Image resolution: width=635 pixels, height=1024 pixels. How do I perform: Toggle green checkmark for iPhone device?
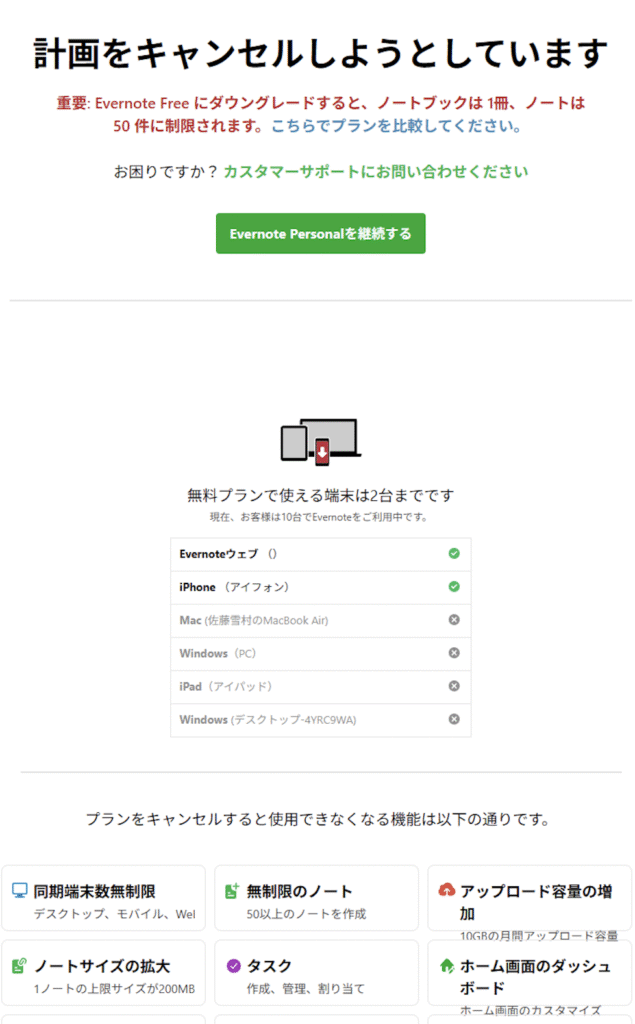click(x=454, y=586)
